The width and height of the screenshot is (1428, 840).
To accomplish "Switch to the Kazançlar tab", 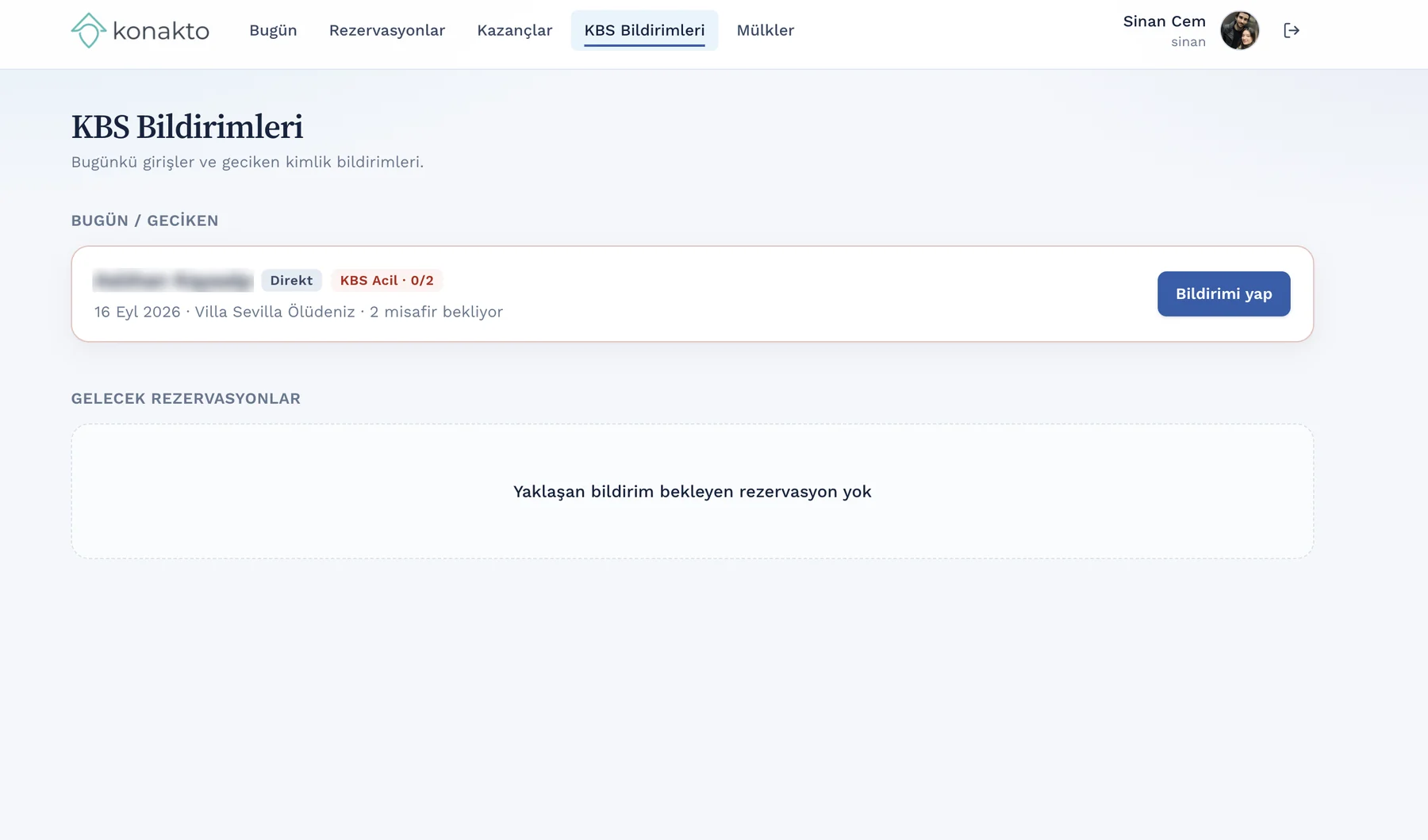I will point(514,30).
